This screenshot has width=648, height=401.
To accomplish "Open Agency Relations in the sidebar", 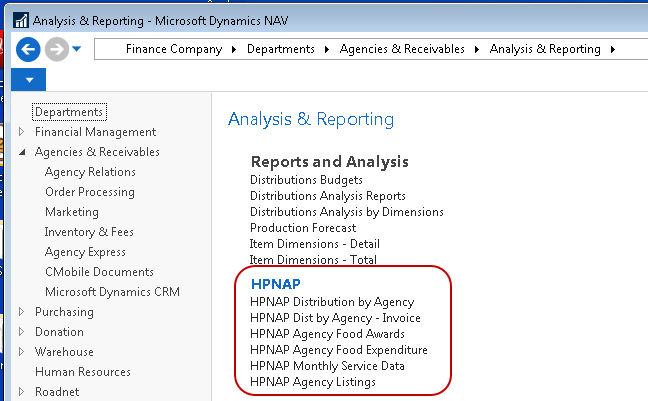I will pos(90,172).
